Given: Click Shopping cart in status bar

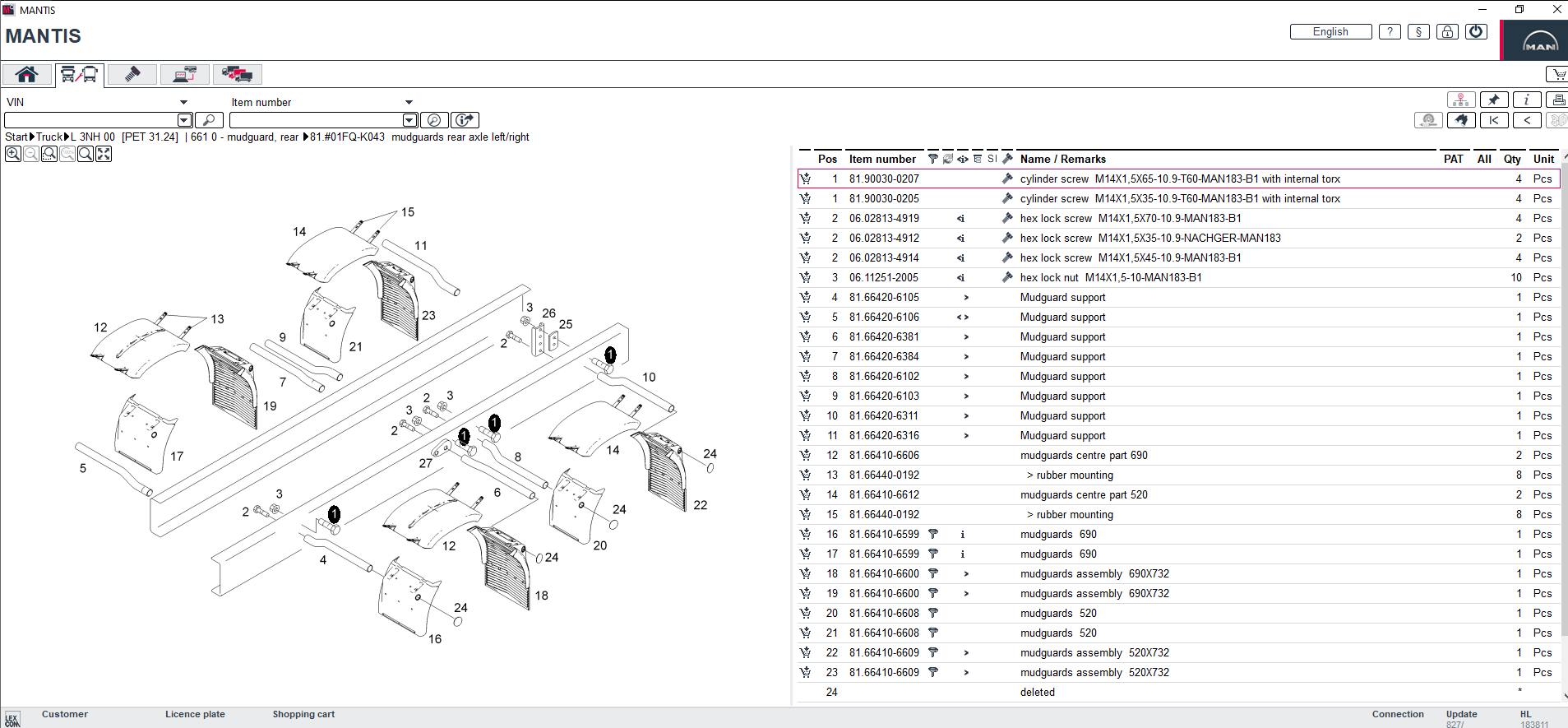Looking at the screenshot, I should (303, 714).
